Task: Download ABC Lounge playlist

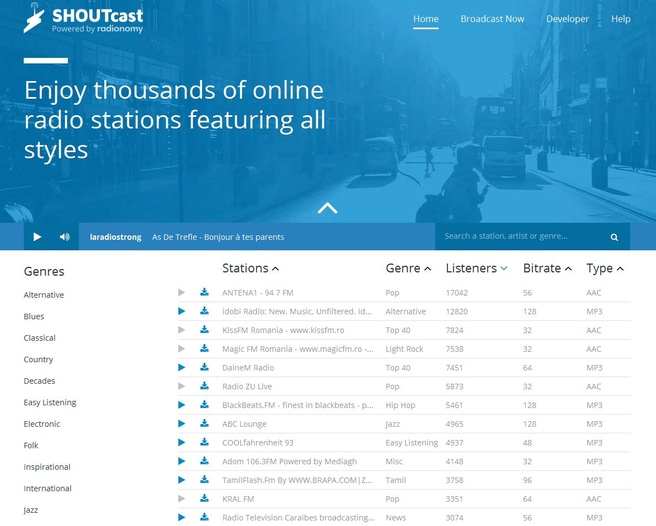Action: point(204,423)
